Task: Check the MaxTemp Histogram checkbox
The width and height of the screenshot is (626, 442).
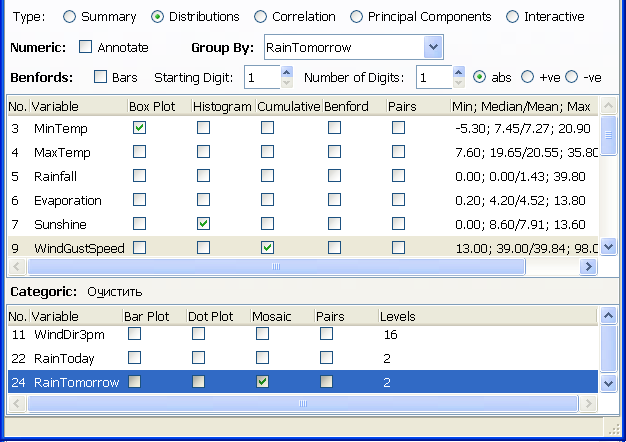Action: [204, 152]
